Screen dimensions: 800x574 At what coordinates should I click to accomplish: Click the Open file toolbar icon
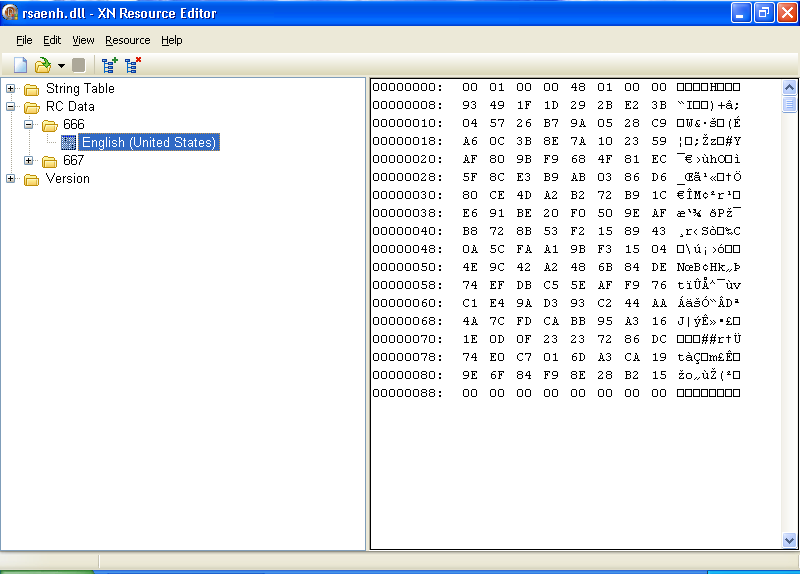(42, 65)
